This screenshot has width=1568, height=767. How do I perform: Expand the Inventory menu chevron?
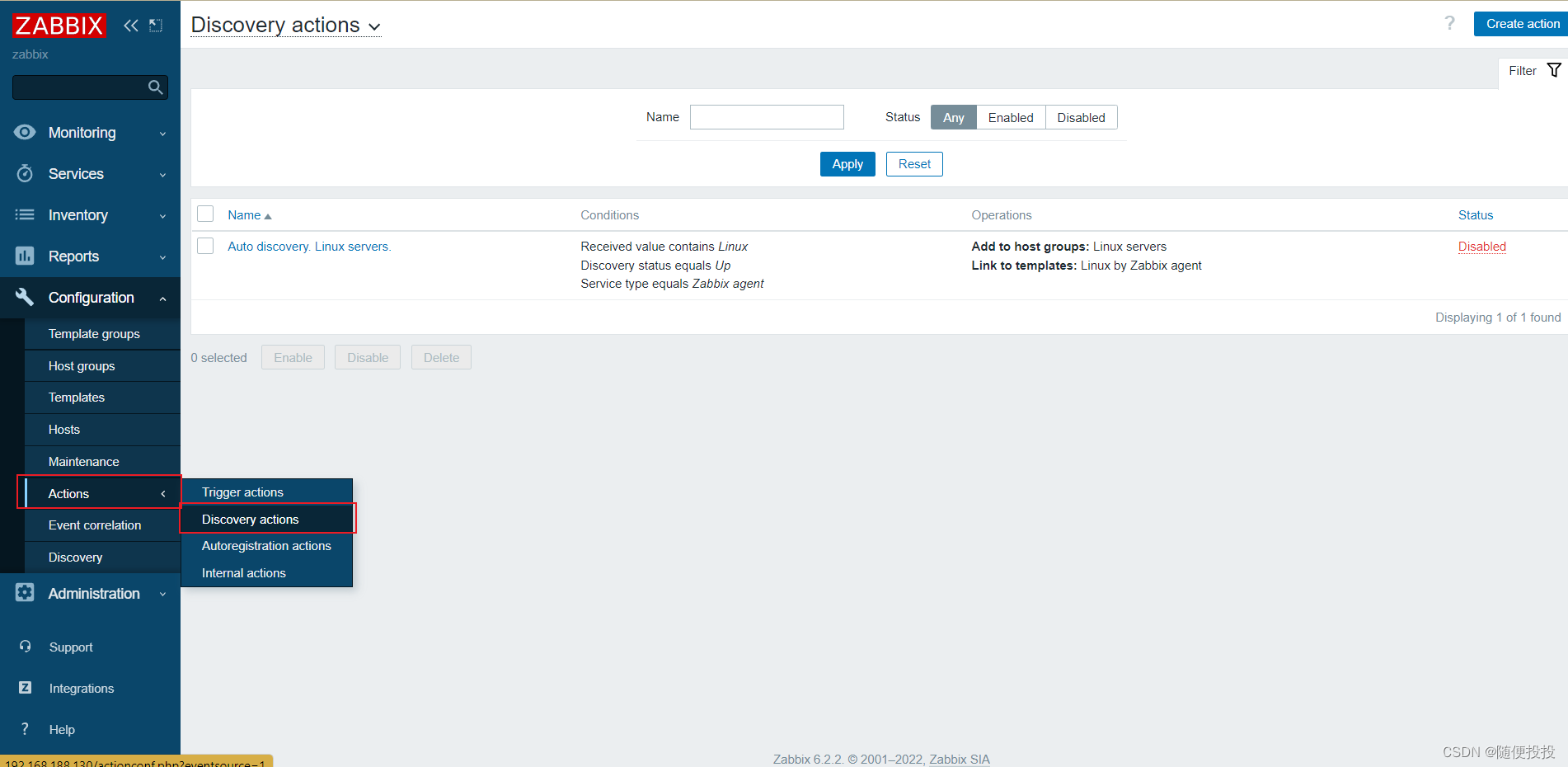(162, 216)
